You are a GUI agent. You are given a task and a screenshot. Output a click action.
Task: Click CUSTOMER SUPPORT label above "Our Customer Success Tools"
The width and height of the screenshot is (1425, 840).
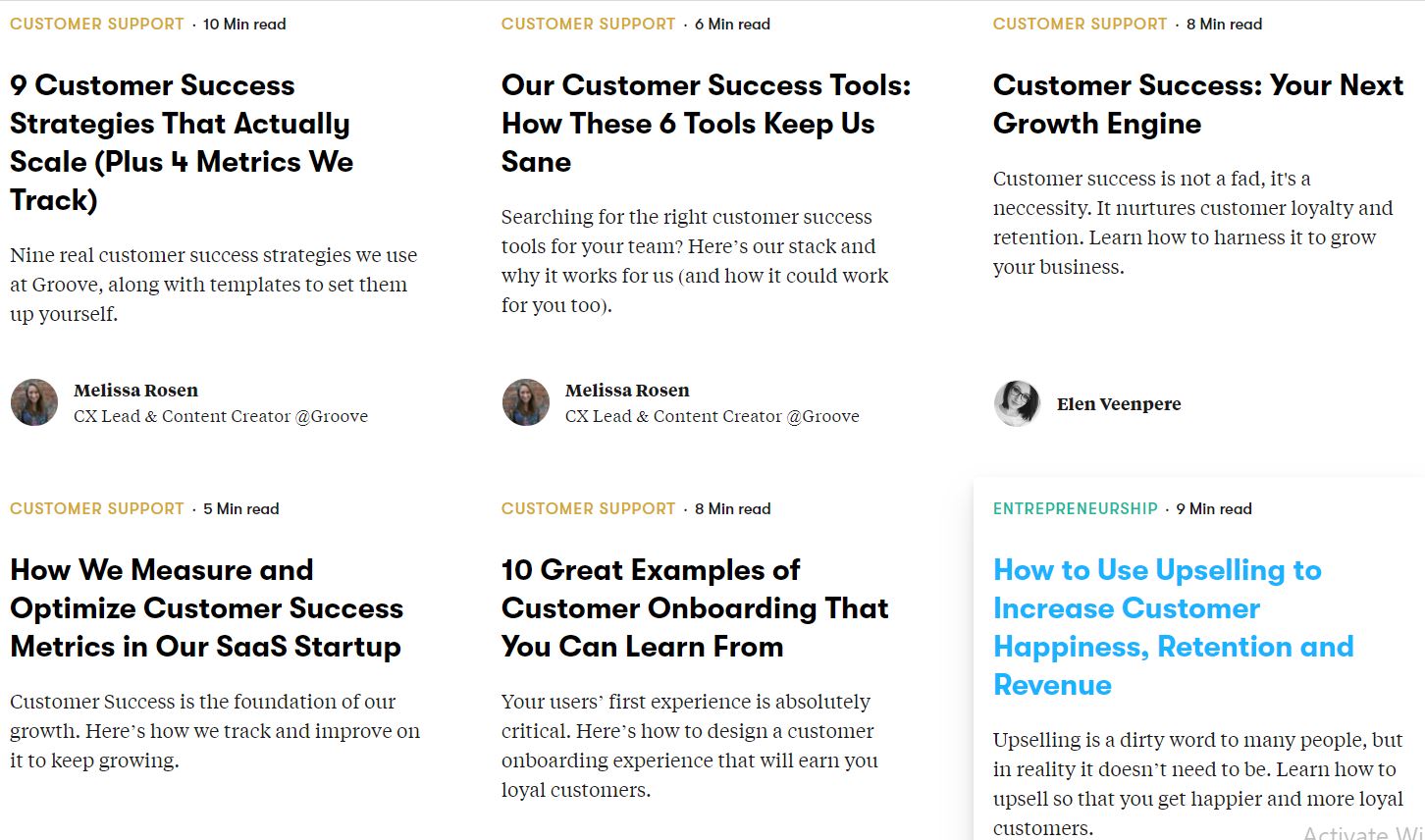[x=588, y=24]
